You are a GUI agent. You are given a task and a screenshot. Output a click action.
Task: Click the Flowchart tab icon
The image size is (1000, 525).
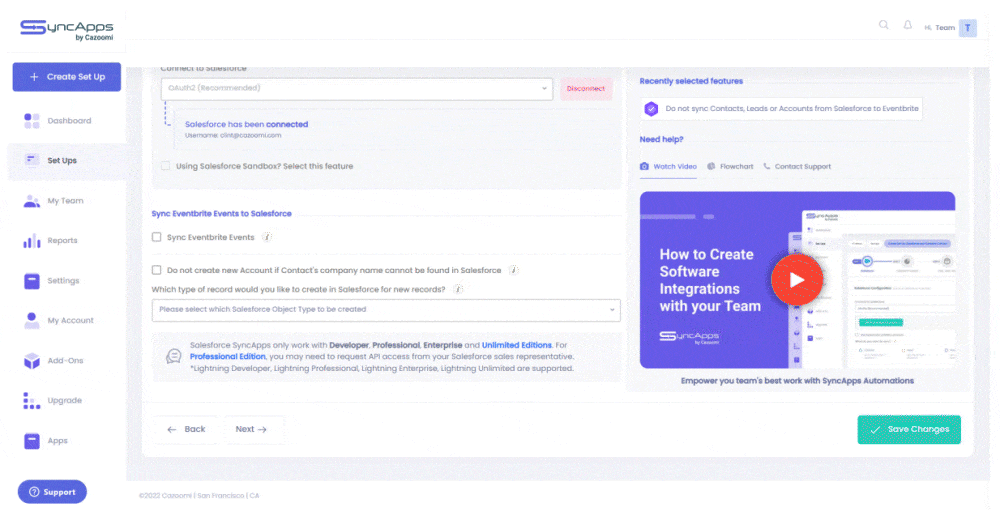pyautogui.click(x=711, y=166)
